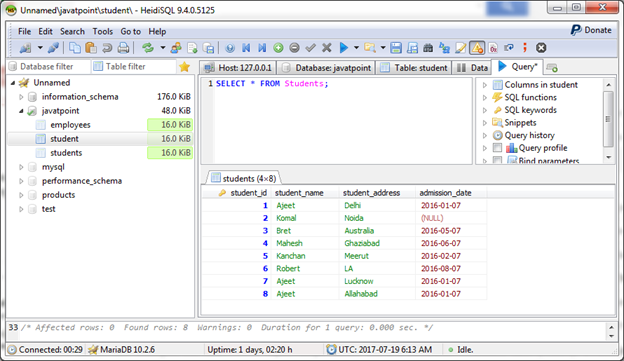
Task: Open the load SQL file folder icon
Action: (x=370, y=48)
